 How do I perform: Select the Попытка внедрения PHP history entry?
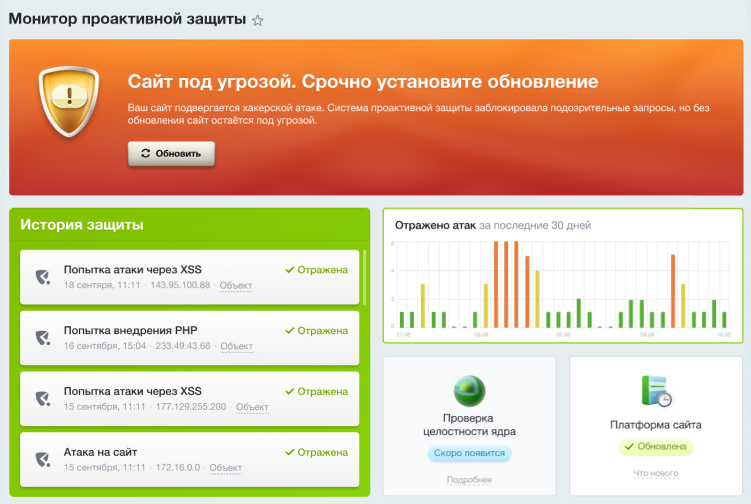pyautogui.click(x=189, y=337)
